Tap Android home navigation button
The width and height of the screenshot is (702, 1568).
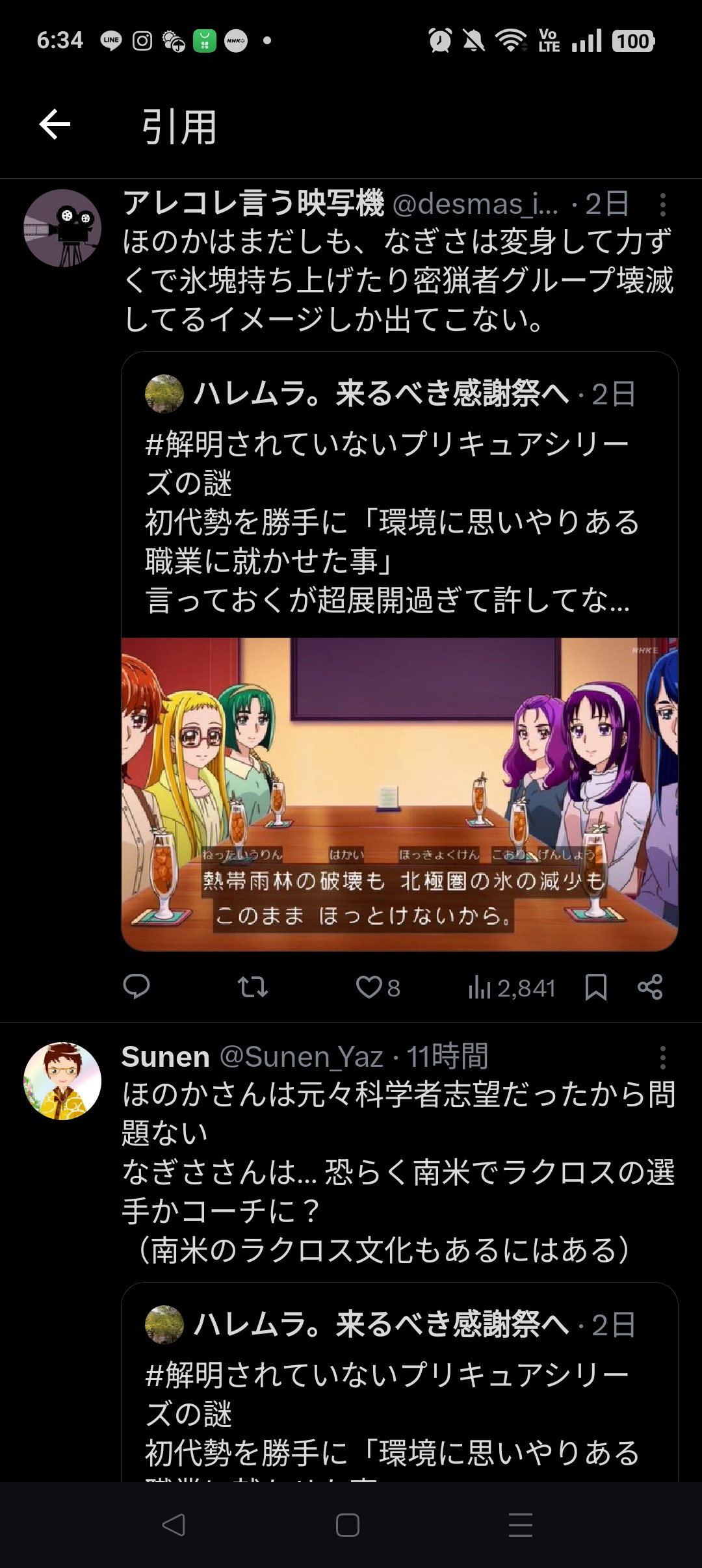point(348,1525)
